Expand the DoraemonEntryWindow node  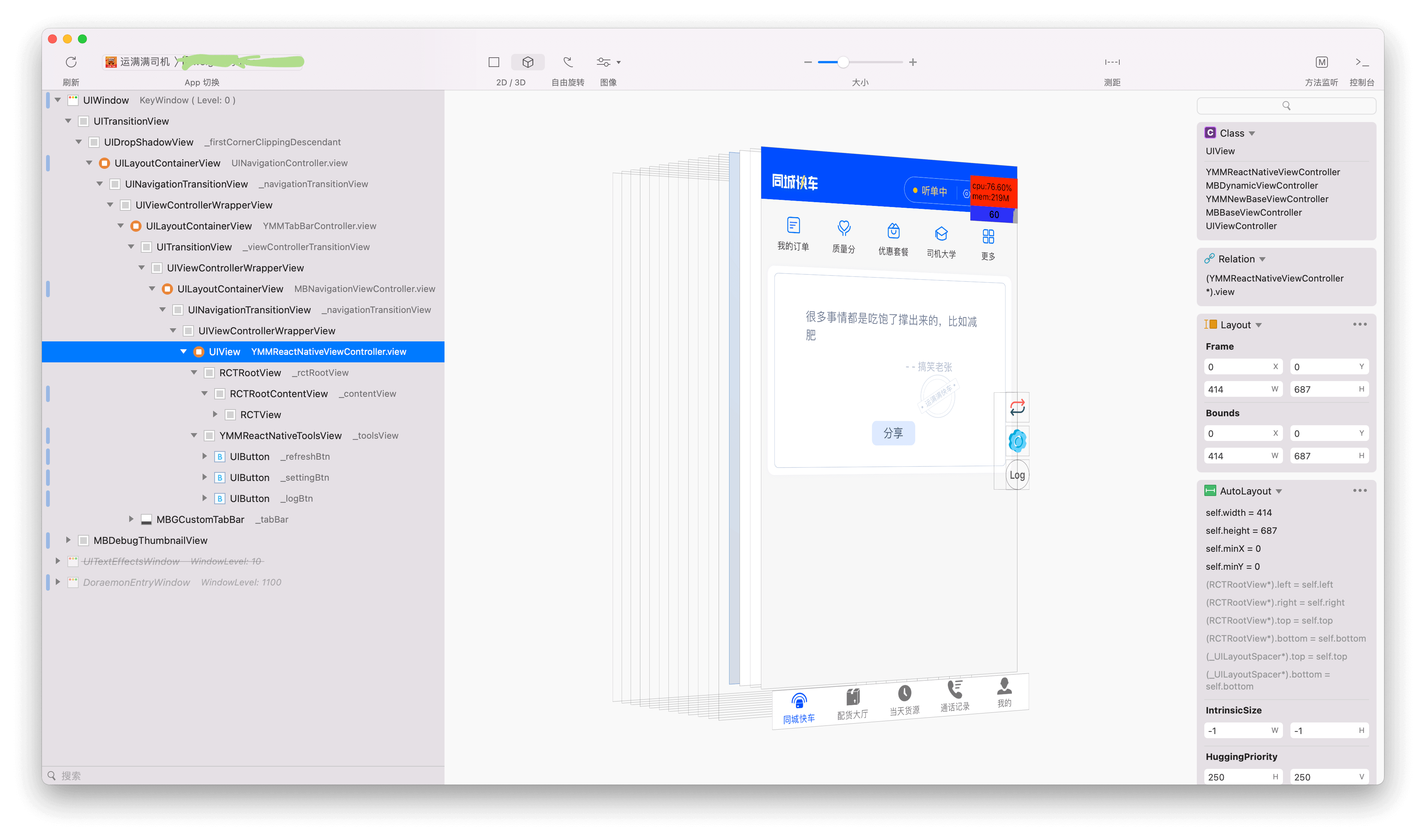pos(58,582)
